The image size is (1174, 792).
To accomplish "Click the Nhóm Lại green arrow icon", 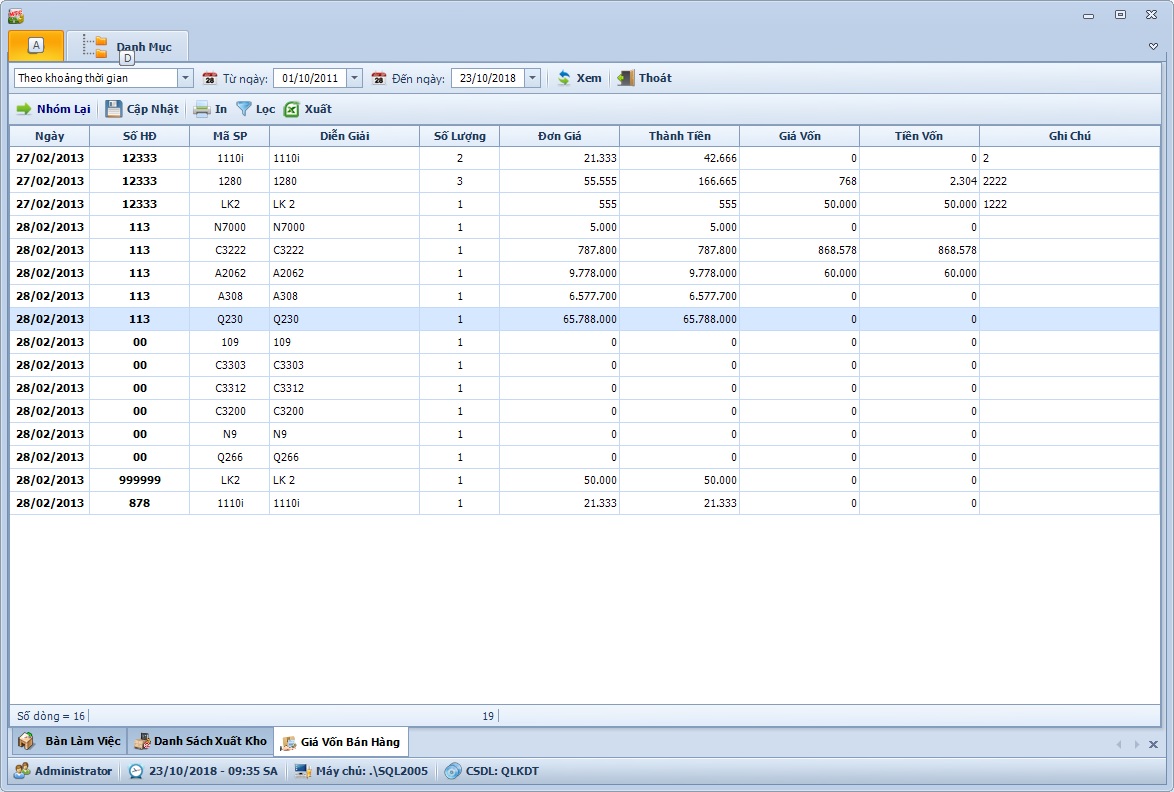I will click(24, 109).
